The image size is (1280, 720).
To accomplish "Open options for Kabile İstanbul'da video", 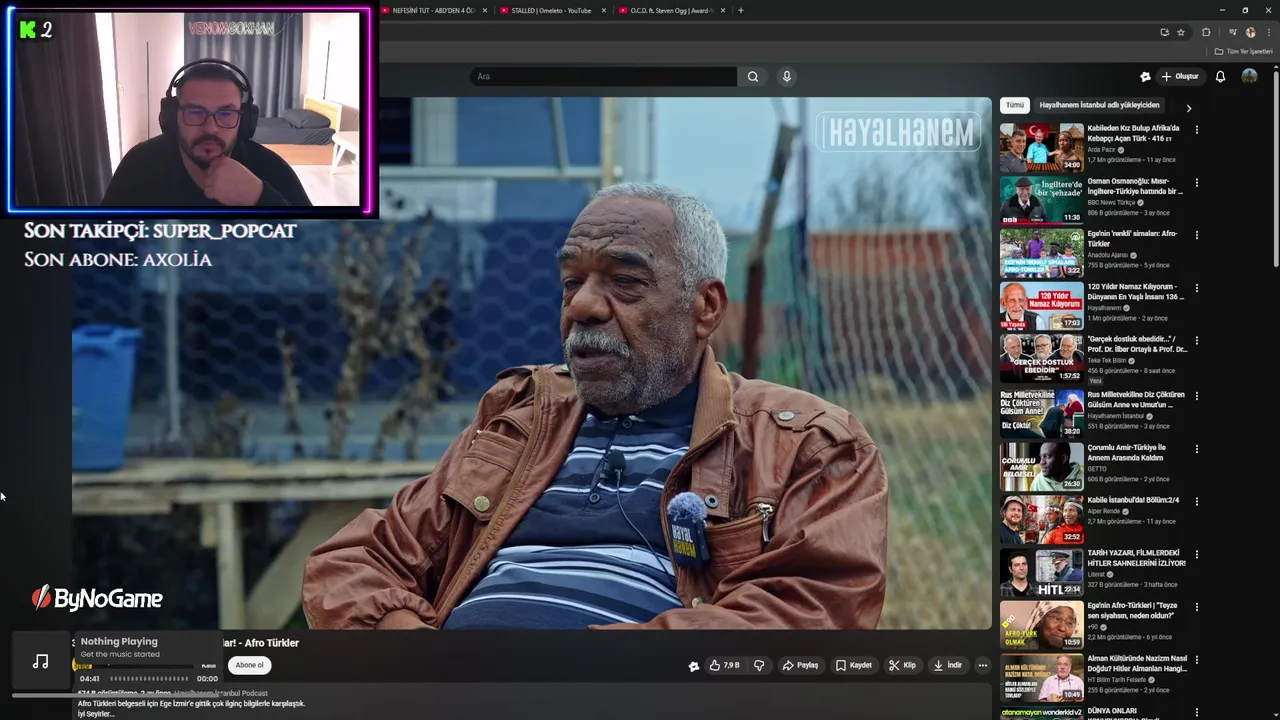I will tap(1196, 501).
